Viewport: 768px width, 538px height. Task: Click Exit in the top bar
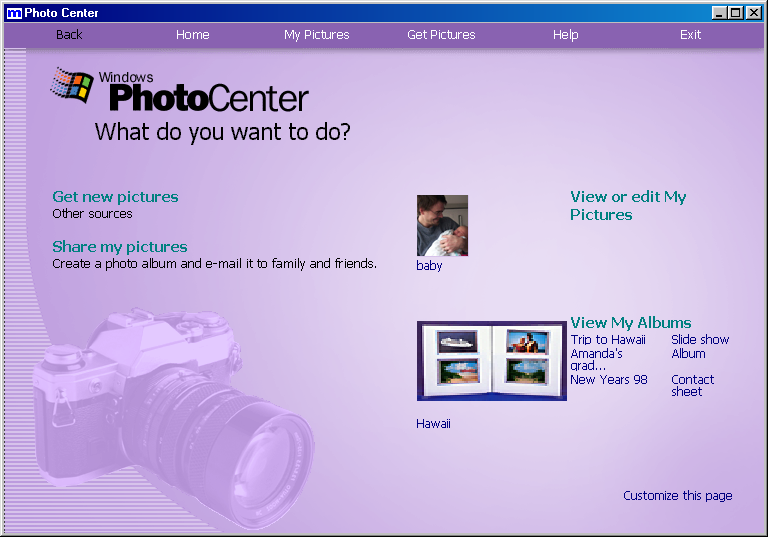click(691, 35)
